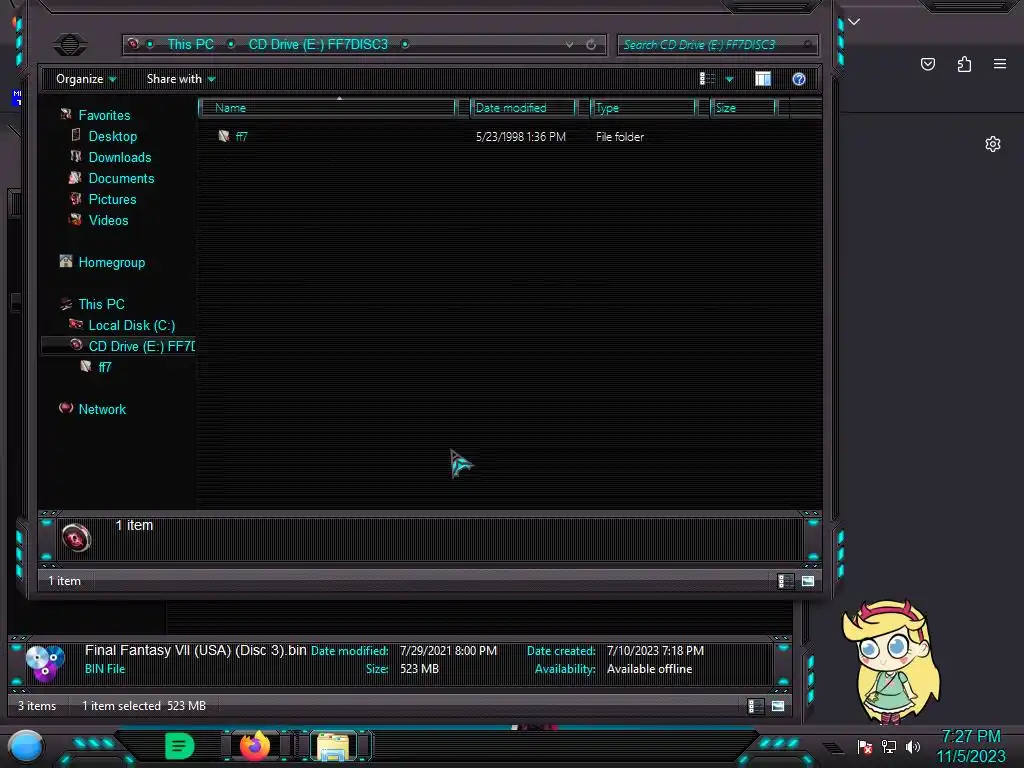Open the Help question mark icon
Image resolution: width=1024 pixels, height=768 pixels.
pos(799,79)
